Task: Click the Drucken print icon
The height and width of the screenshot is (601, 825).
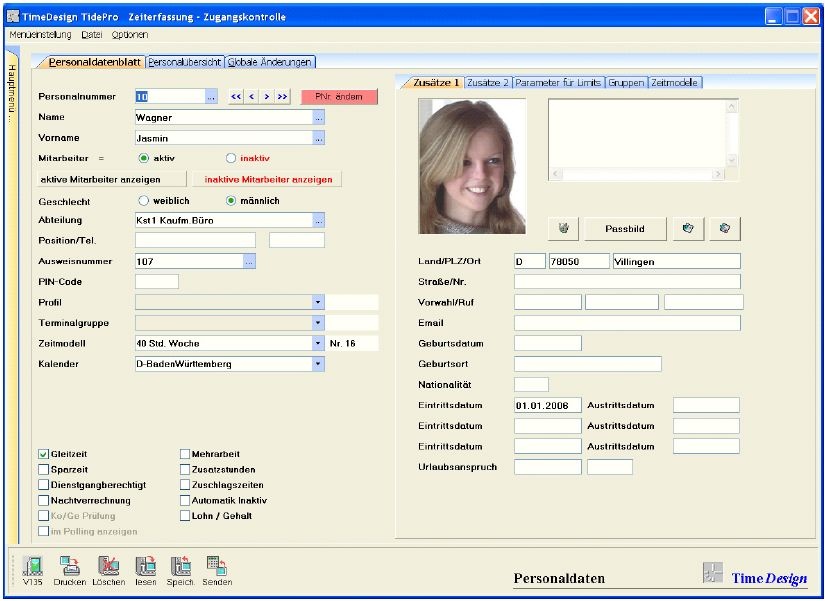Action: pyautogui.click(x=69, y=565)
